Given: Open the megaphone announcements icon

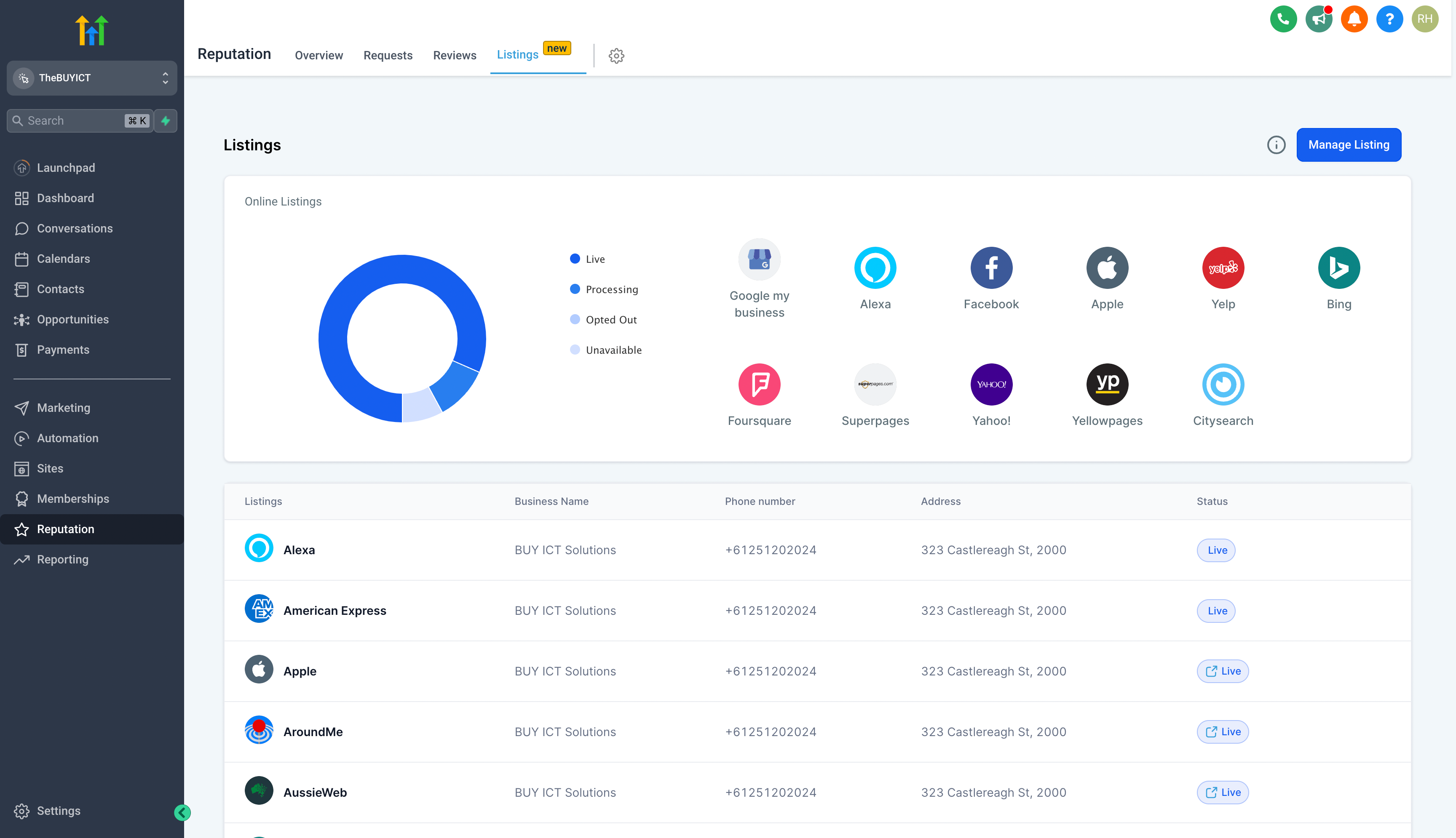Looking at the screenshot, I should coord(1318,19).
